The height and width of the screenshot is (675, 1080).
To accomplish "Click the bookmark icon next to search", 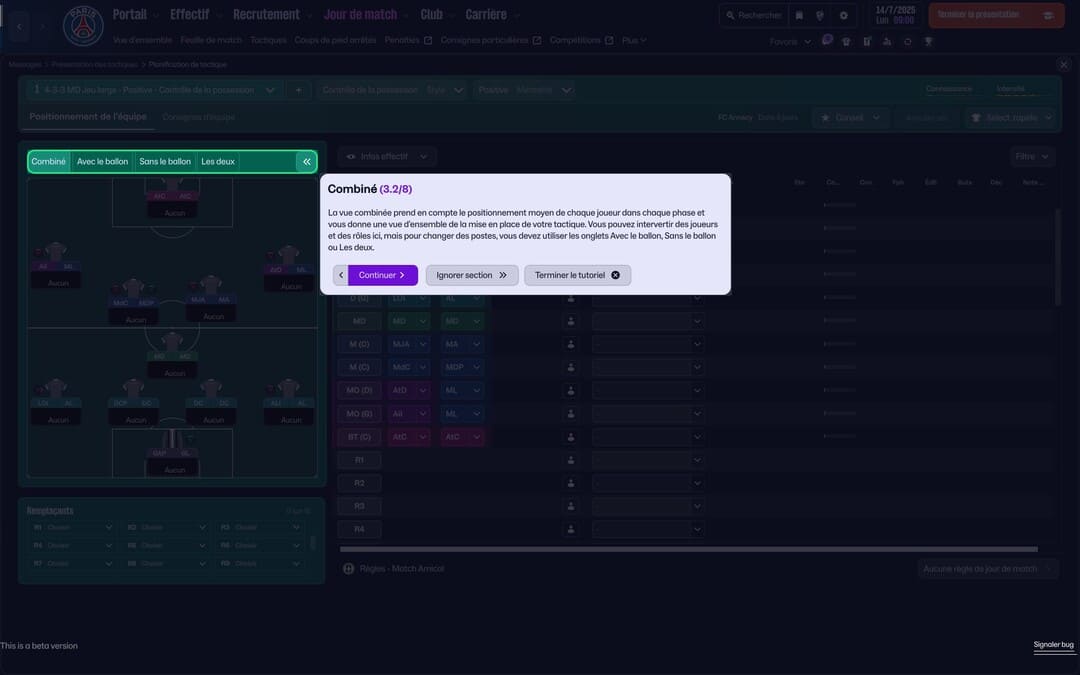I will coord(798,16).
